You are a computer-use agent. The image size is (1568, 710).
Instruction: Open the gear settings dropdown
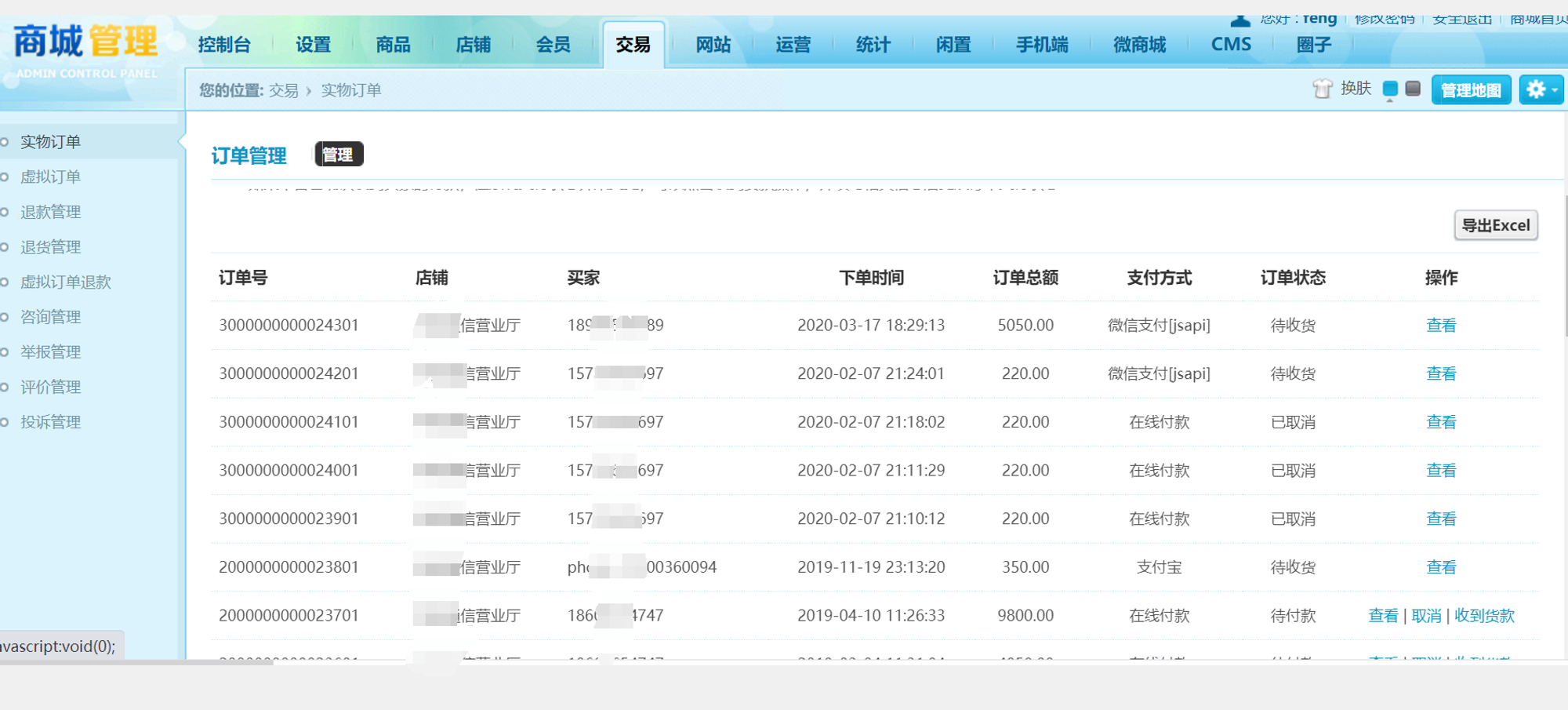(1541, 89)
